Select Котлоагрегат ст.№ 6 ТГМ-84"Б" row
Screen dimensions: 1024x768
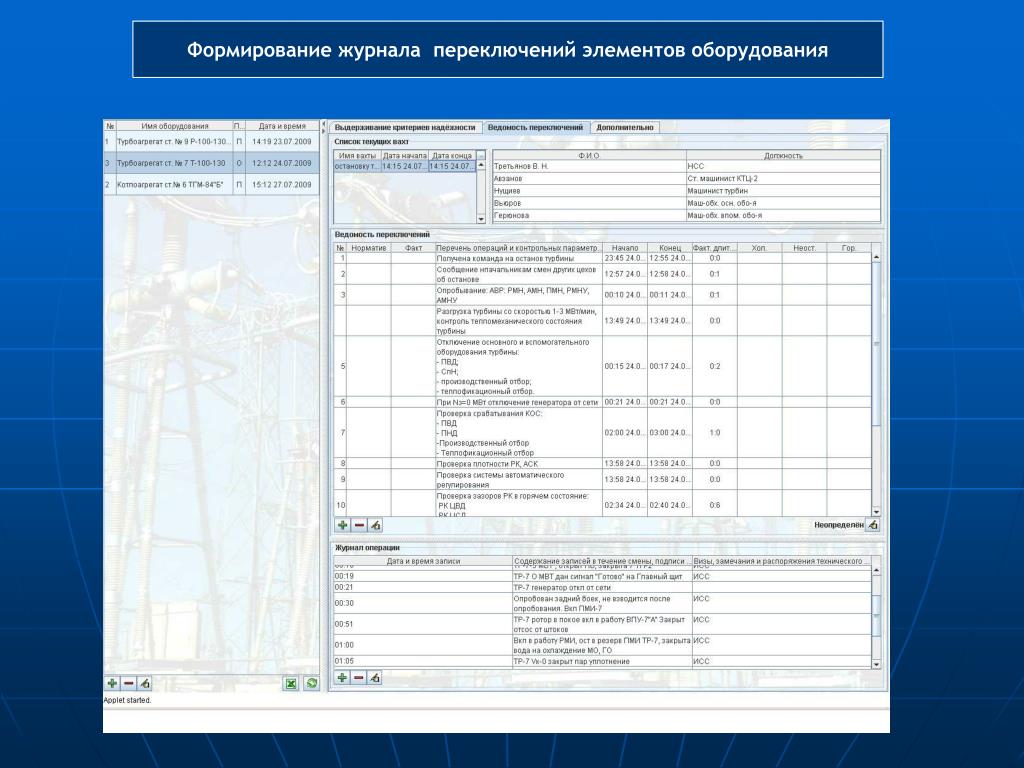[212, 184]
